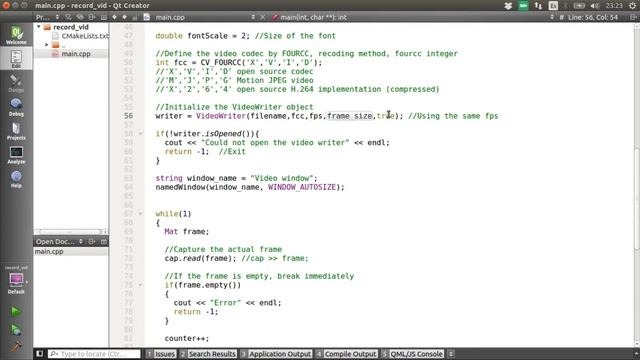Collapse the record_vid project tree
Viewport: 640px width, 360px height.
pos(39,27)
